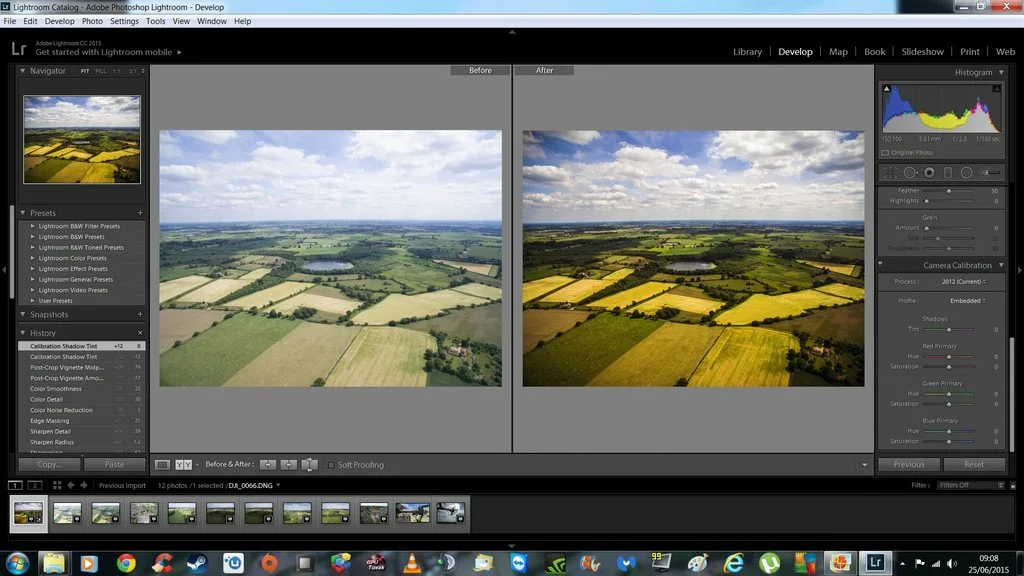Select the Adjustment Brush tool

point(991,172)
